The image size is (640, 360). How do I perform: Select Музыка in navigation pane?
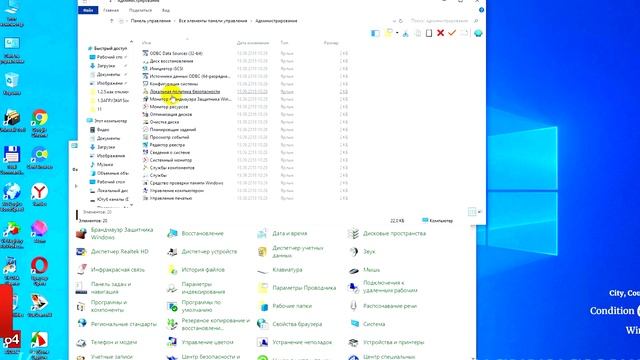(105, 164)
